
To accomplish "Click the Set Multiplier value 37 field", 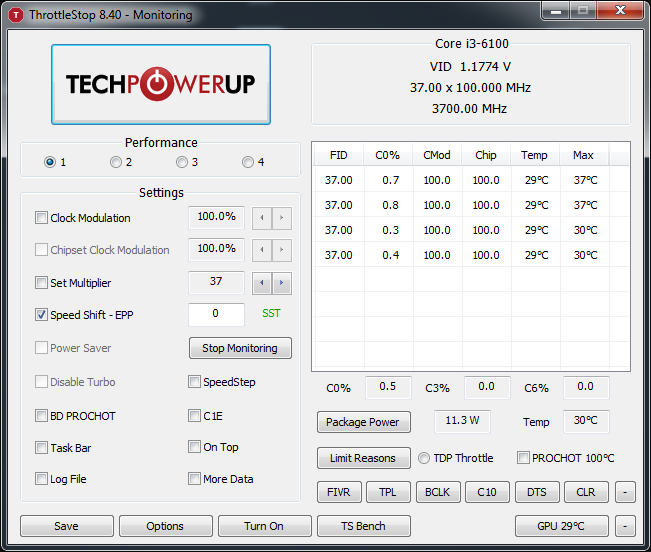I will click(216, 282).
